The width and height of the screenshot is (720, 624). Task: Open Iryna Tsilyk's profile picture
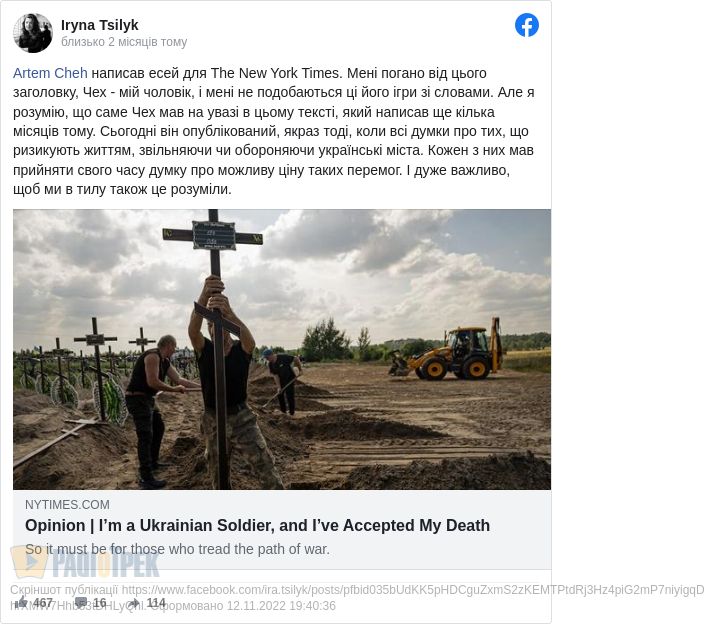(x=33, y=33)
